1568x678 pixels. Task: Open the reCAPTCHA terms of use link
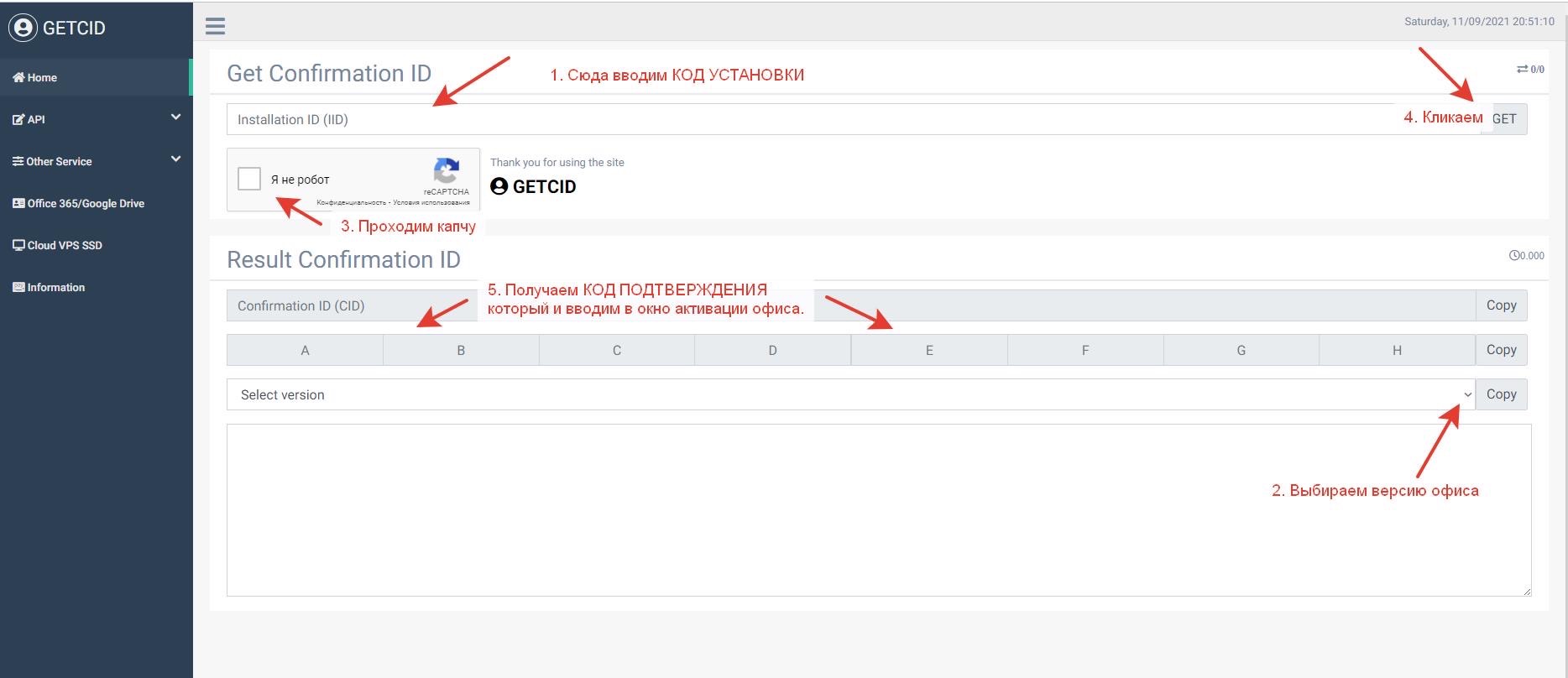coord(431,202)
